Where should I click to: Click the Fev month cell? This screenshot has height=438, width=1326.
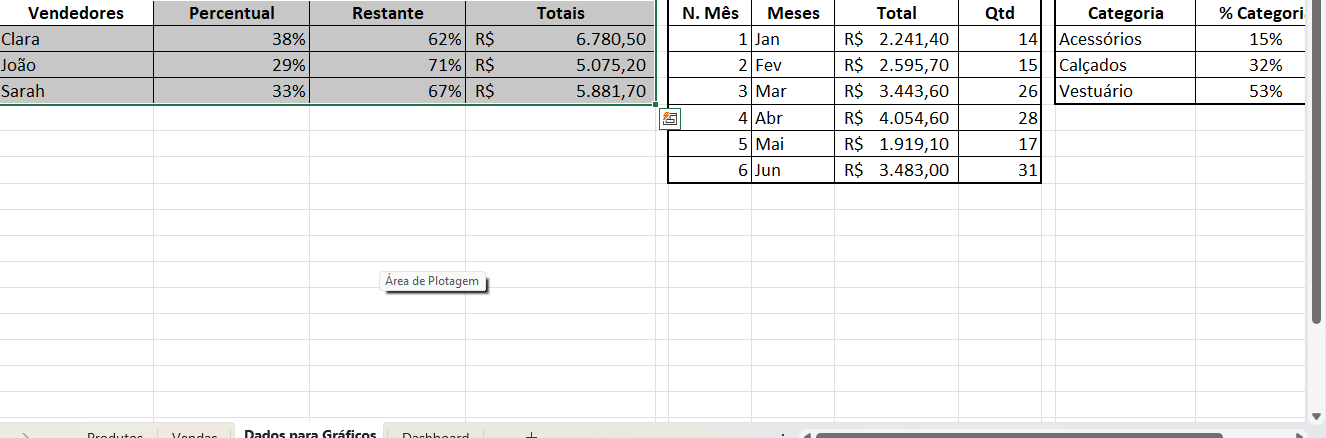[x=793, y=65]
